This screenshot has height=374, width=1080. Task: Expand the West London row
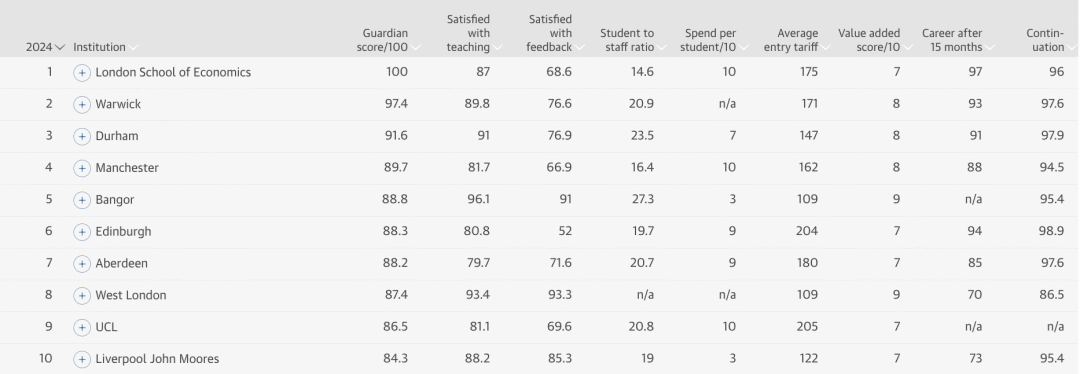[x=82, y=295]
